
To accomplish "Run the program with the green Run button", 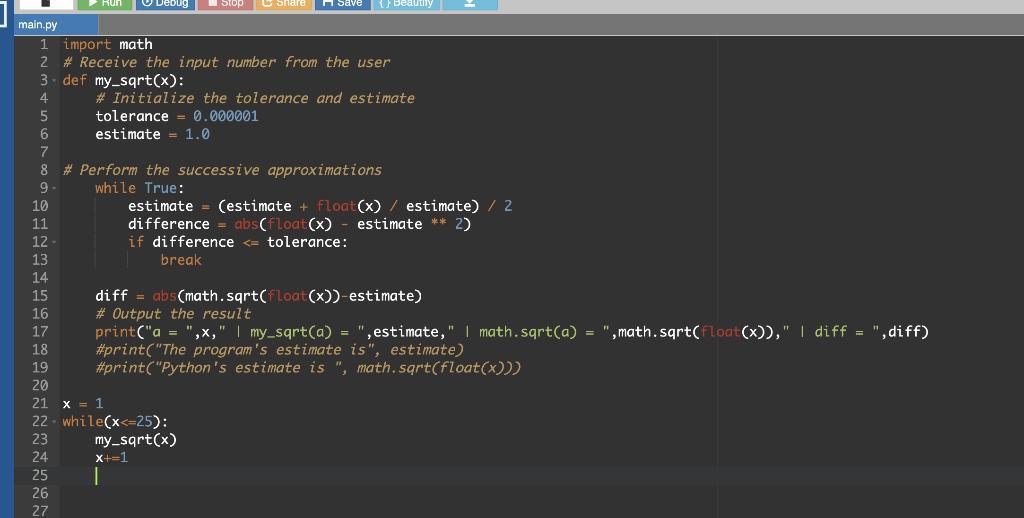I will [103, 4].
